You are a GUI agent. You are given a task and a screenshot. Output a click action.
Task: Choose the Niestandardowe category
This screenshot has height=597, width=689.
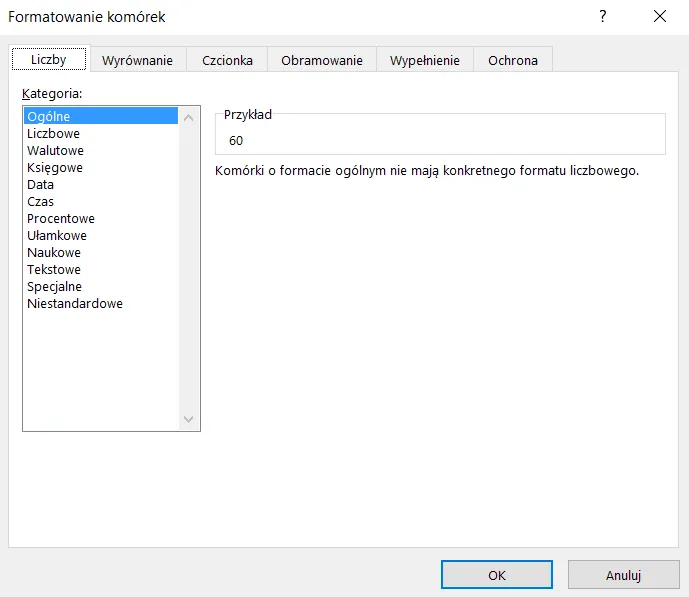click(x=75, y=304)
